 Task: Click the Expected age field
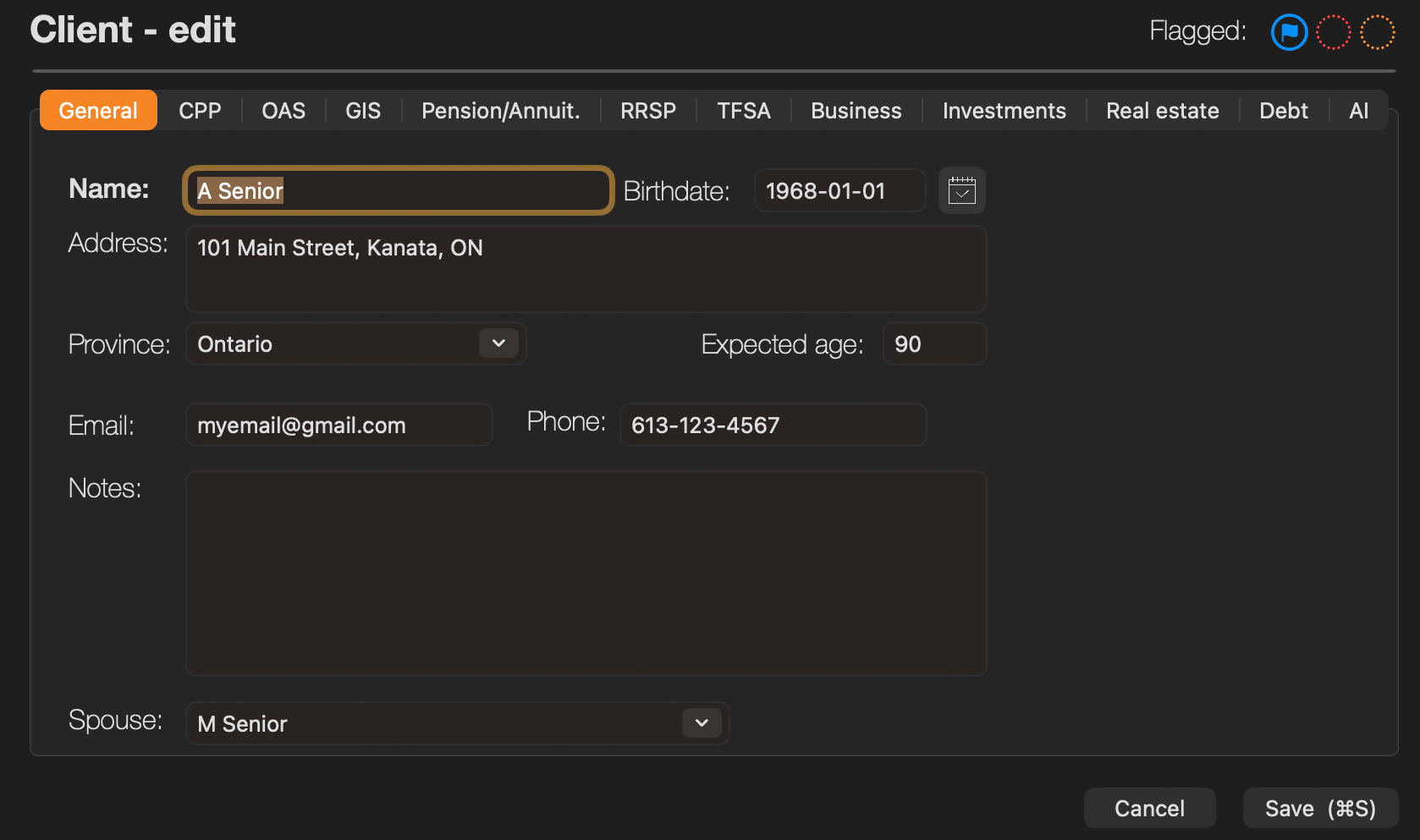click(935, 343)
